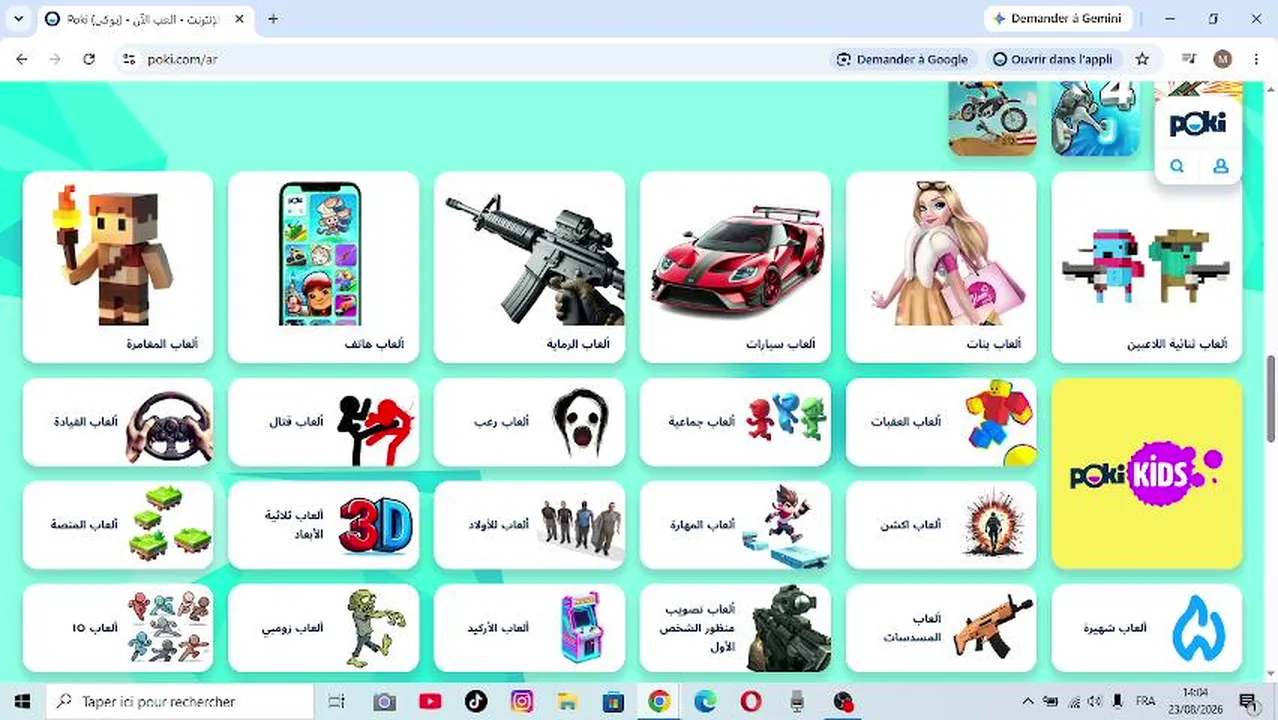This screenshot has height=720, width=1278.
Task: Select the ألعاب الأركيد arcade games tile
Action: [x=529, y=628]
